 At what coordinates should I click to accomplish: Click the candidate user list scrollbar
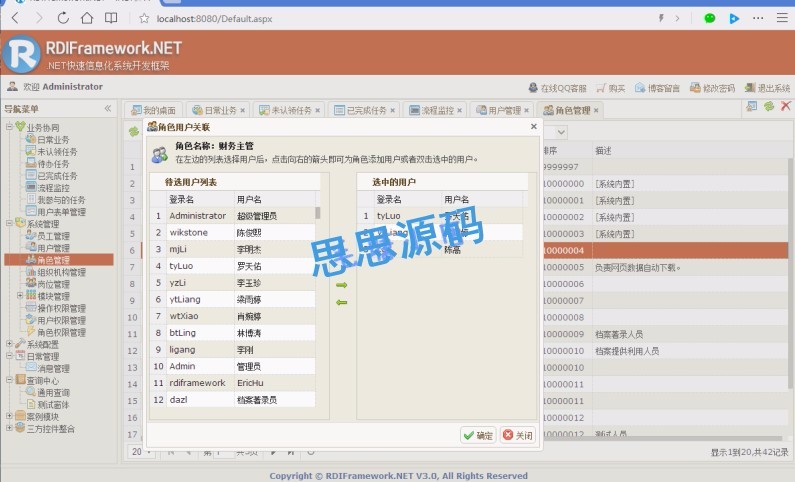[x=318, y=212]
